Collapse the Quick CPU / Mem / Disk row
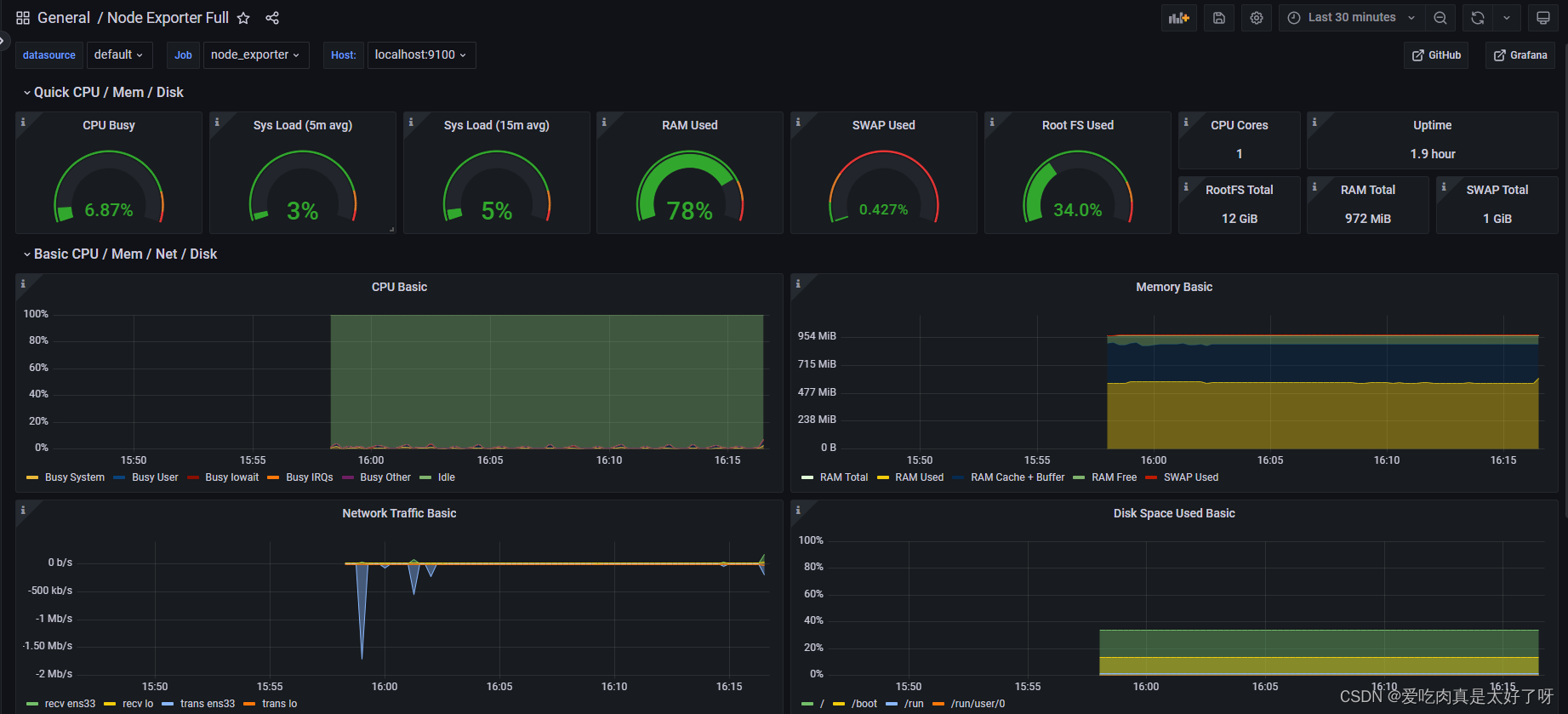This screenshot has width=1568, height=714. point(104,92)
